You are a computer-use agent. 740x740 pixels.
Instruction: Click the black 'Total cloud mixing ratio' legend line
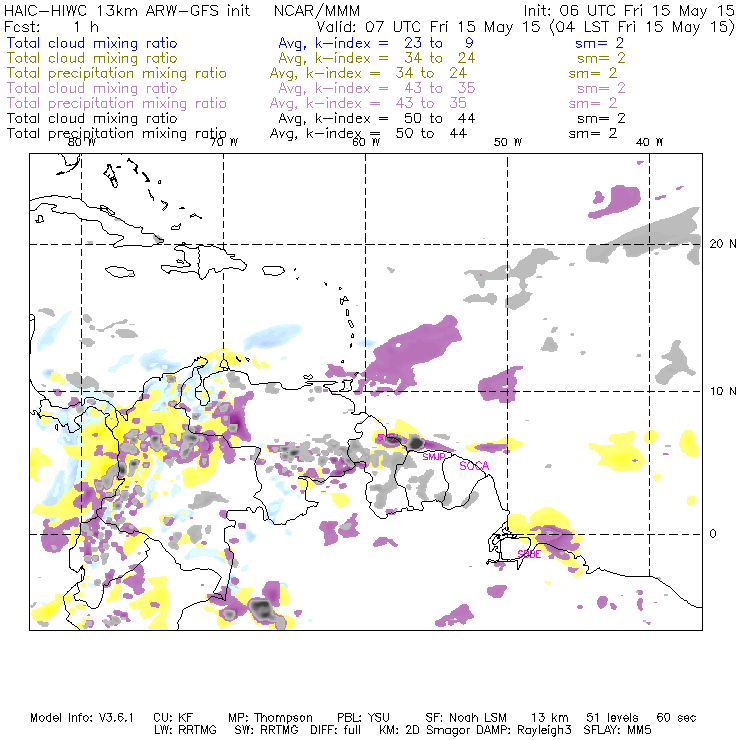pyautogui.click(x=92, y=118)
